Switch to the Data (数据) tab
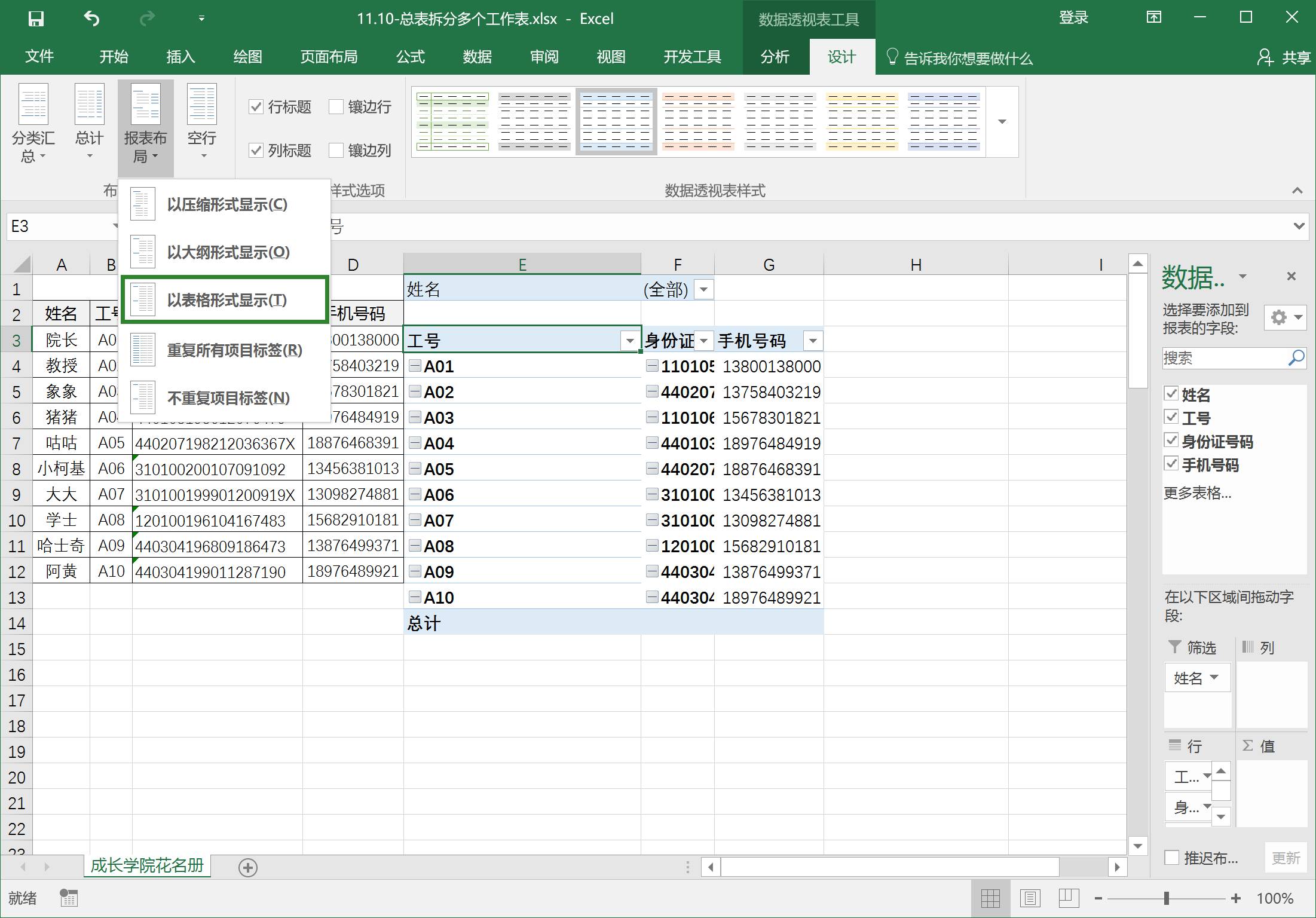Image resolution: width=1316 pixels, height=918 pixels. tap(477, 57)
